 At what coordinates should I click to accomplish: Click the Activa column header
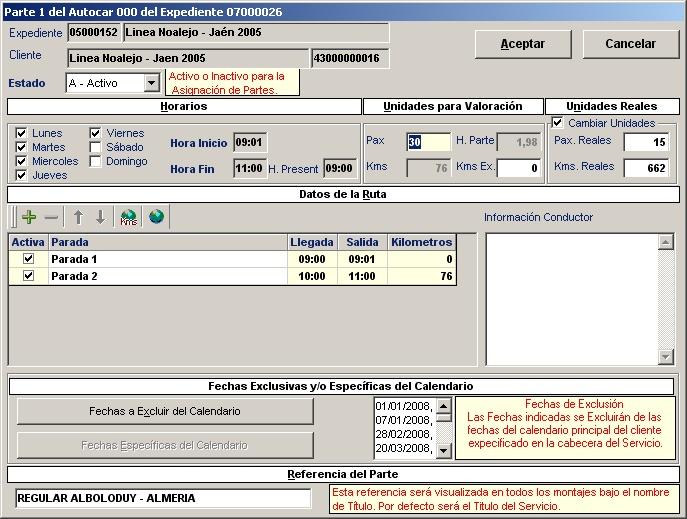coord(28,242)
